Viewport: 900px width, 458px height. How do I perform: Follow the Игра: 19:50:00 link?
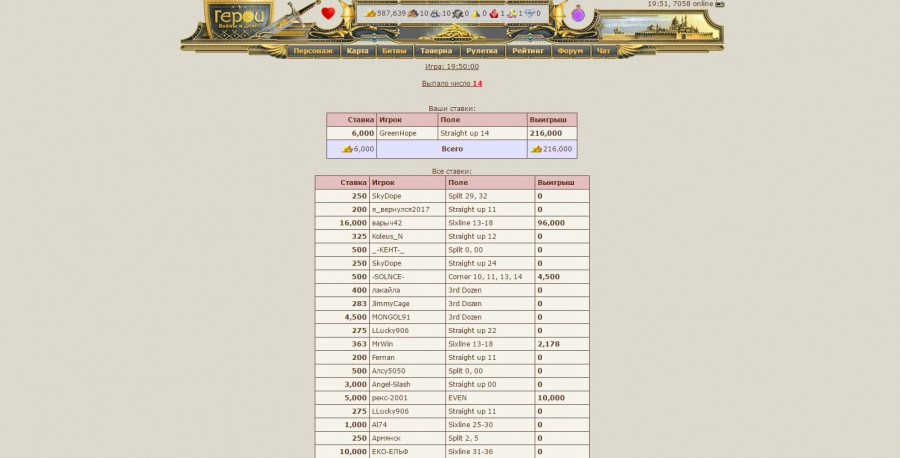[x=452, y=67]
